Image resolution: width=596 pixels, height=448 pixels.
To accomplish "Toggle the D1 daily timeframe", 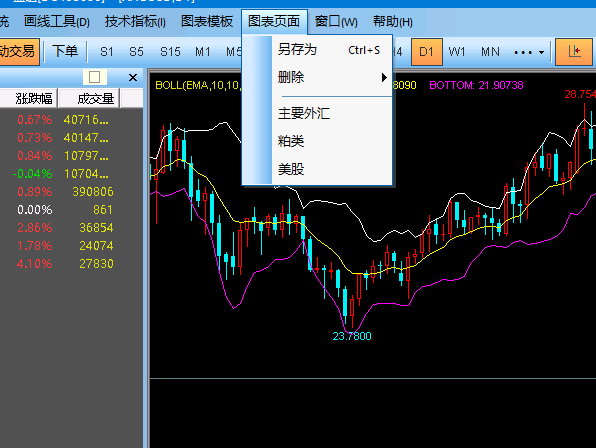I will point(426,51).
